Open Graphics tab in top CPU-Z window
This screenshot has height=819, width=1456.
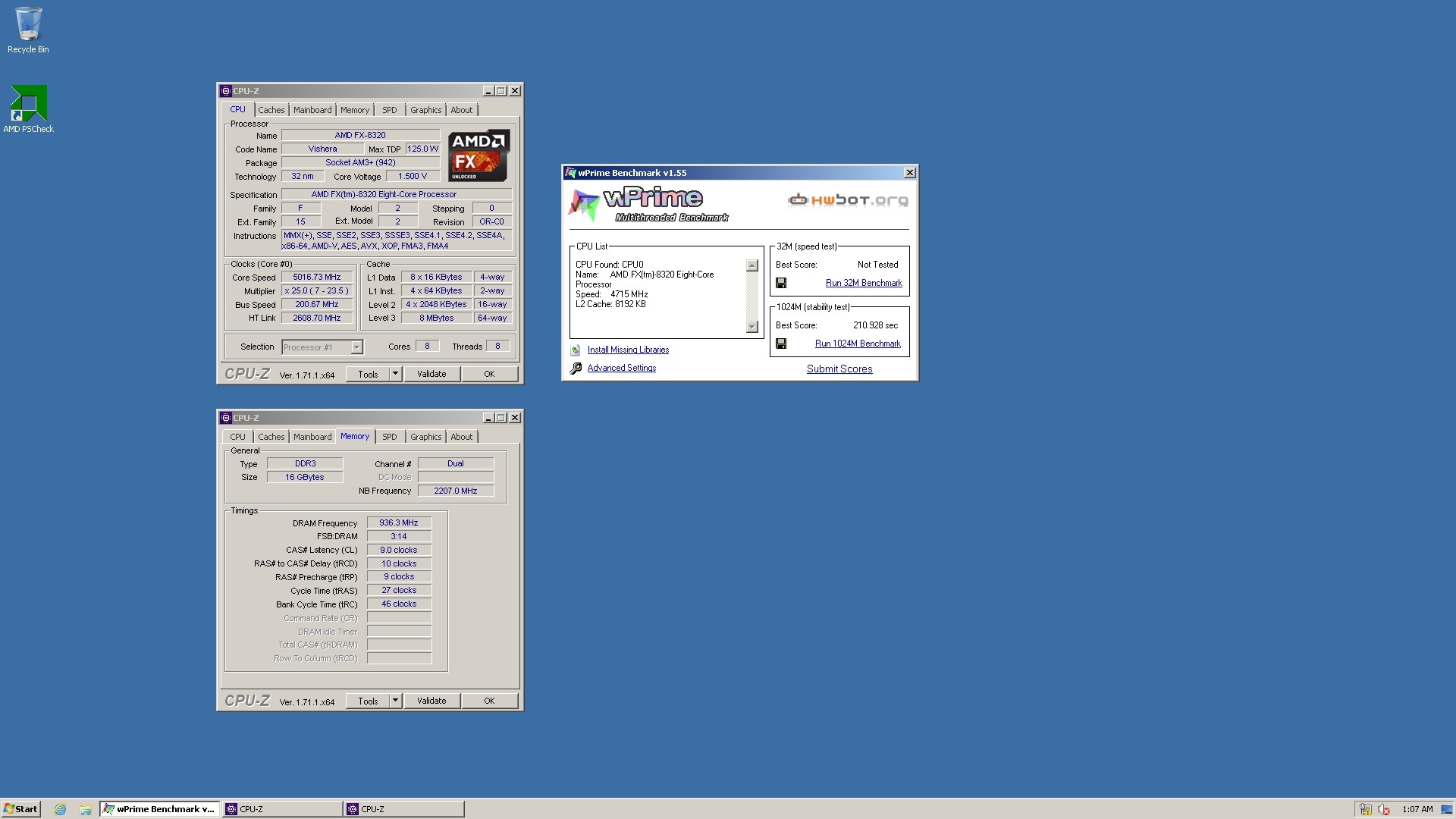point(425,110)
